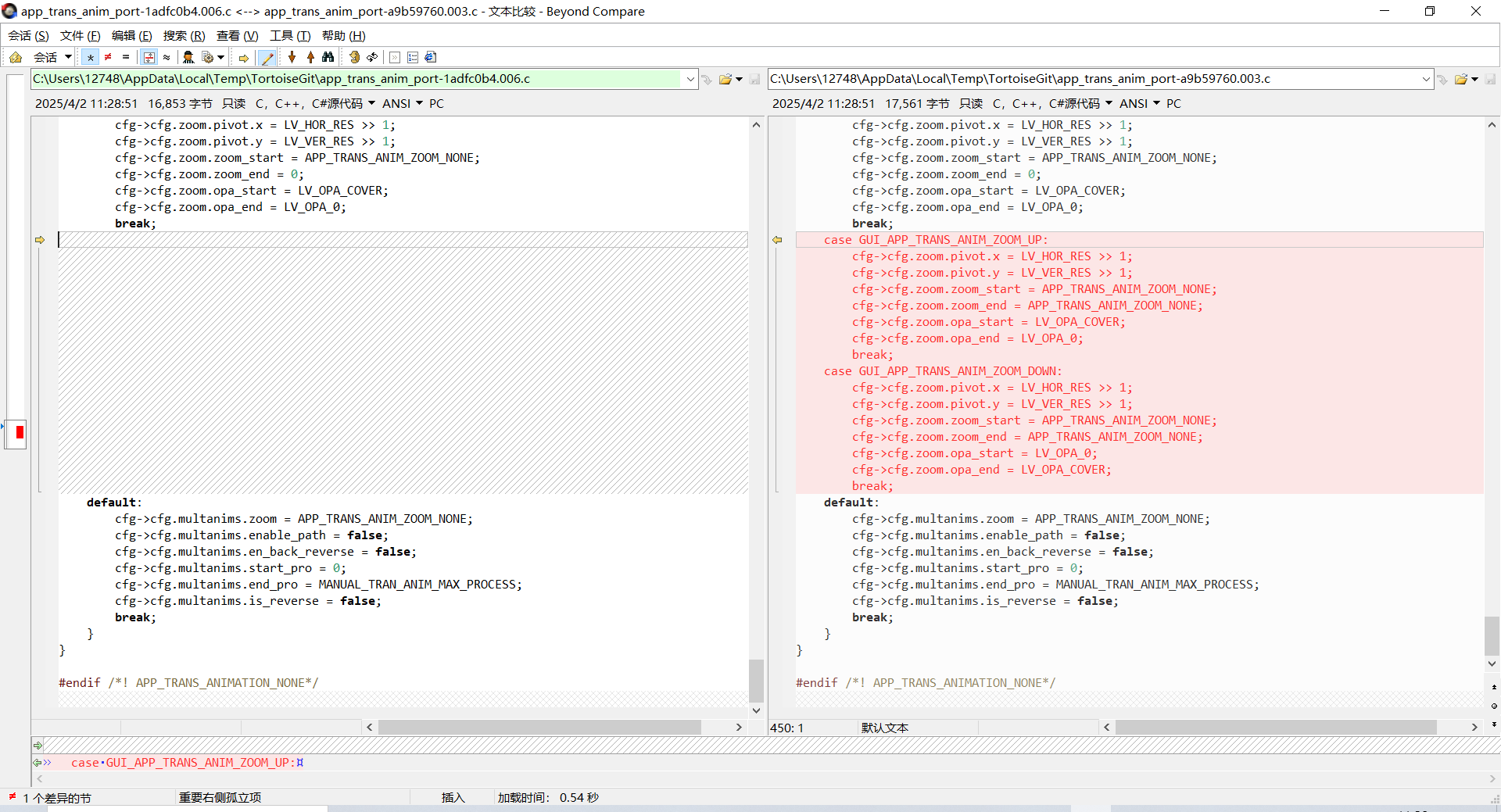Open the 查看 (V) menu

click(237, 36)
